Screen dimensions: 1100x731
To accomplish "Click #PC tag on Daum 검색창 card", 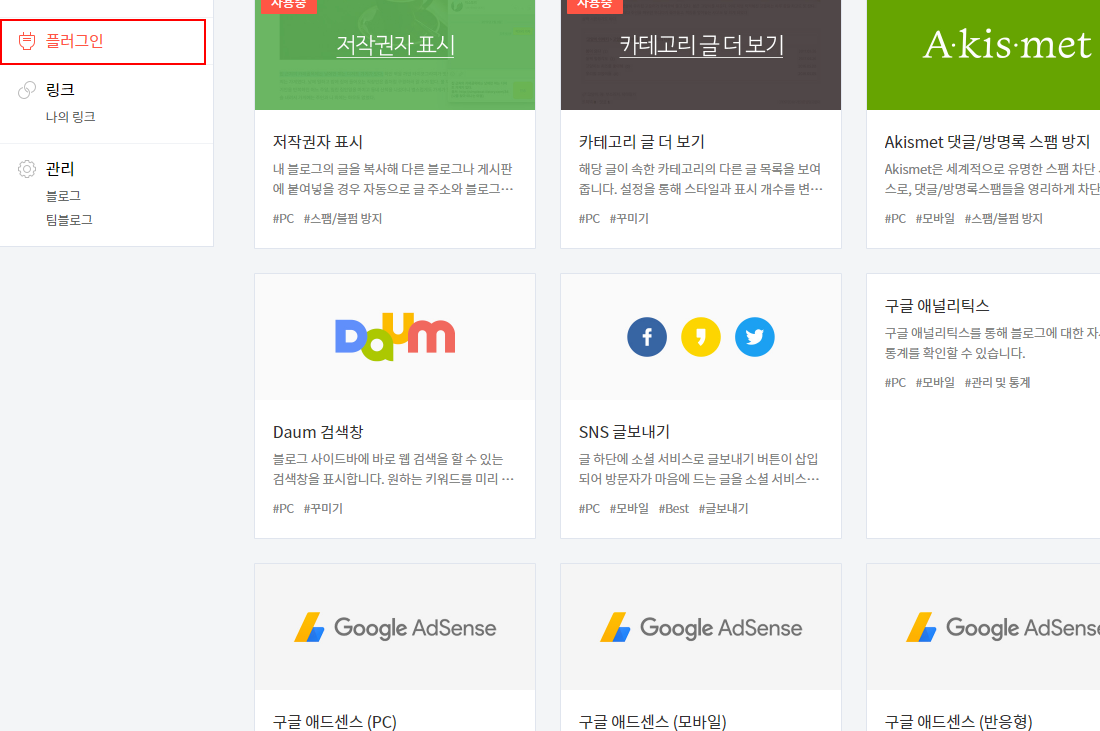I will click(283, 509).
